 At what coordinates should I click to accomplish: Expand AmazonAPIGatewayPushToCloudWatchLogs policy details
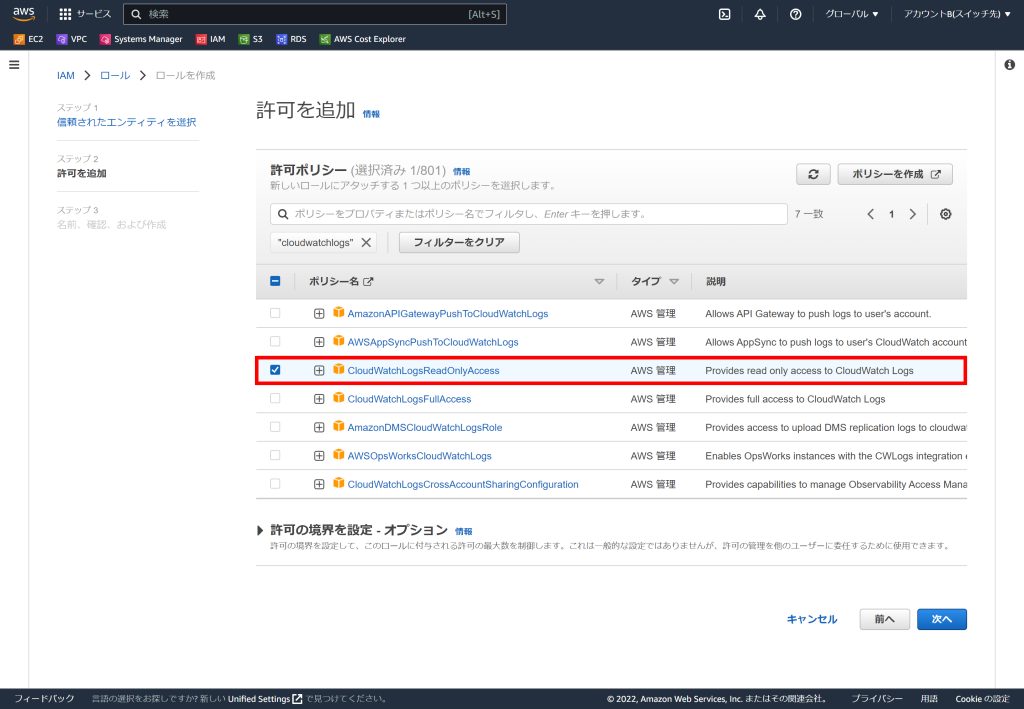click(319, 314)
